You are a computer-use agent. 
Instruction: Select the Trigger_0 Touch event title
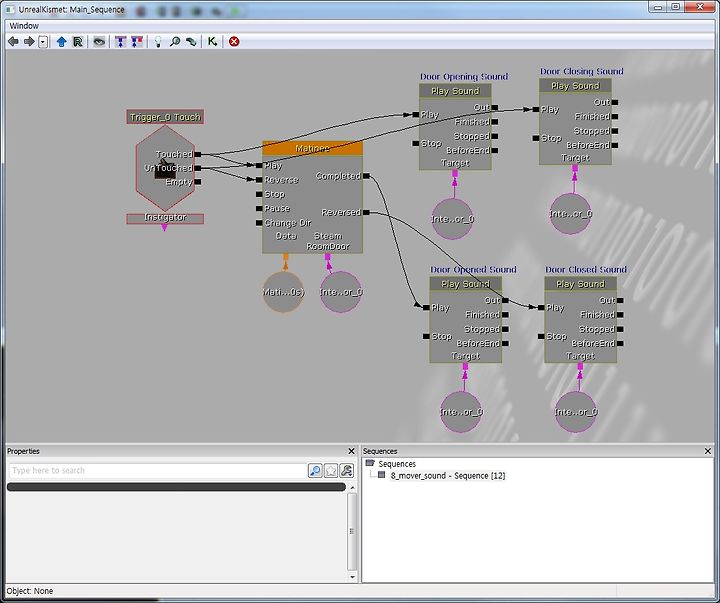tap(165, 117)
